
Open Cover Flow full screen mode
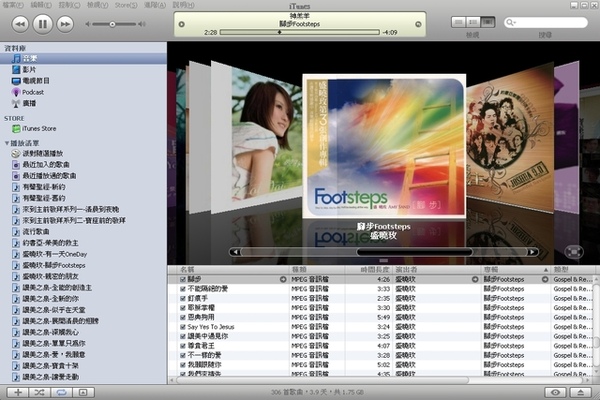coord(574,252)
